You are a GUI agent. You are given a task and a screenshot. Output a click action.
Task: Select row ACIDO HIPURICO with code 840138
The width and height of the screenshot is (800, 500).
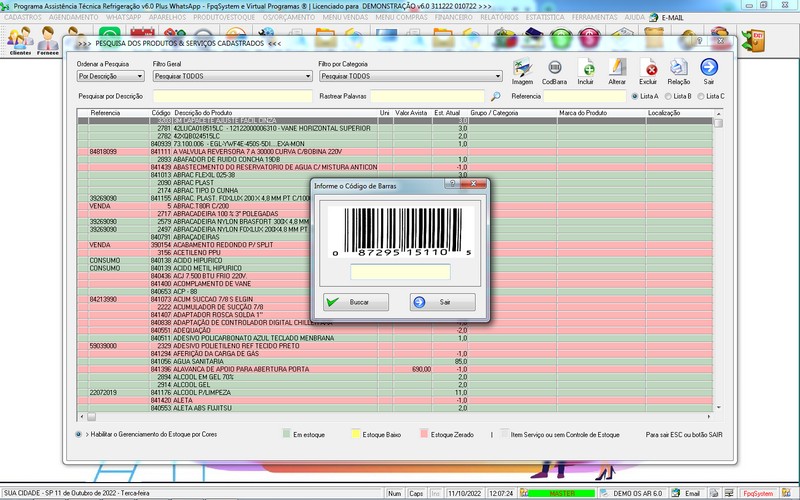pos(395,260)
